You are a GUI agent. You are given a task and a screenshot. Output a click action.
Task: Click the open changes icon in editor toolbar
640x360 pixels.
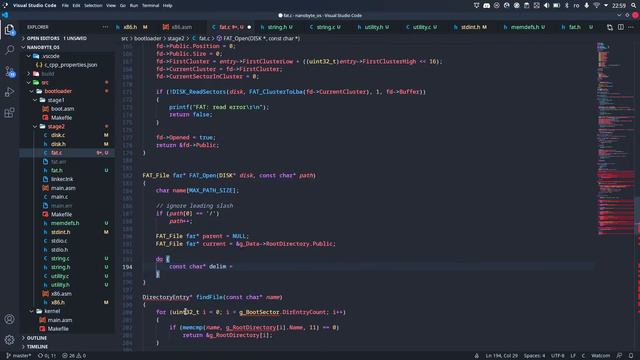[610, 27]
